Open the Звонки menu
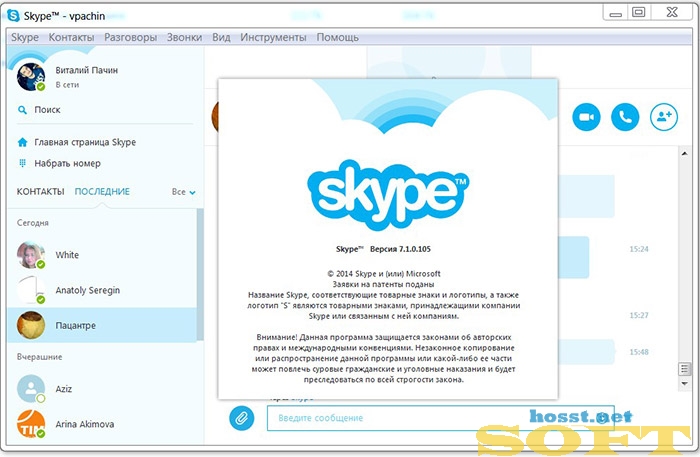The image size is (700, 457). (x=184, y=37)
